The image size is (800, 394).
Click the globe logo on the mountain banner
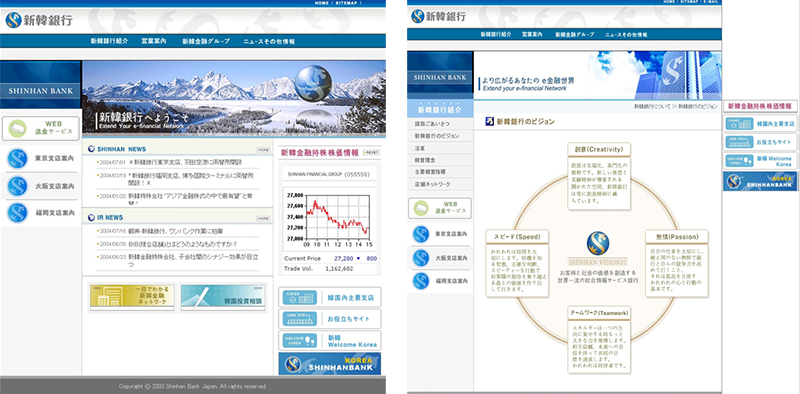(x=313, y=82)
